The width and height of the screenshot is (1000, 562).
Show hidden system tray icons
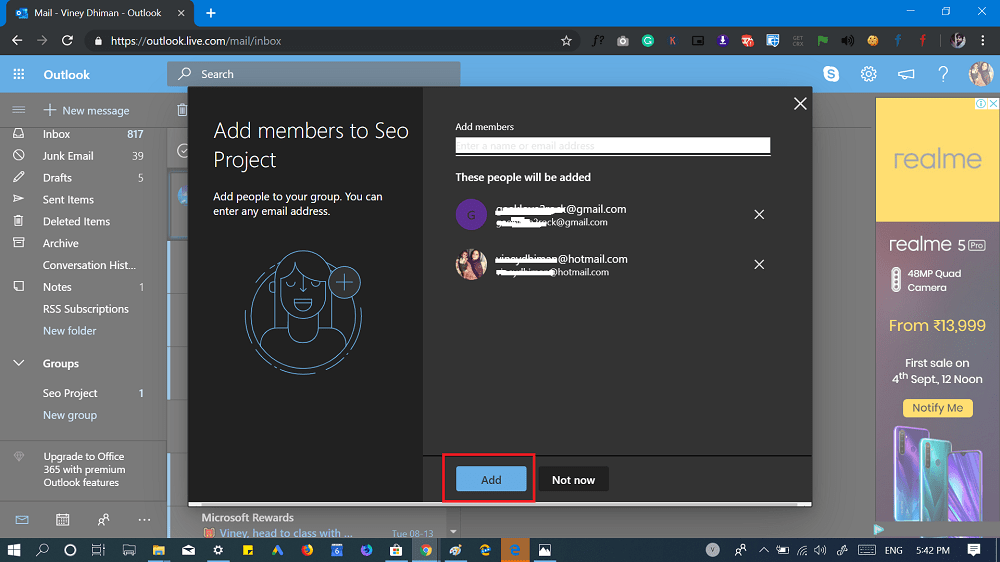tap(763, 550)
